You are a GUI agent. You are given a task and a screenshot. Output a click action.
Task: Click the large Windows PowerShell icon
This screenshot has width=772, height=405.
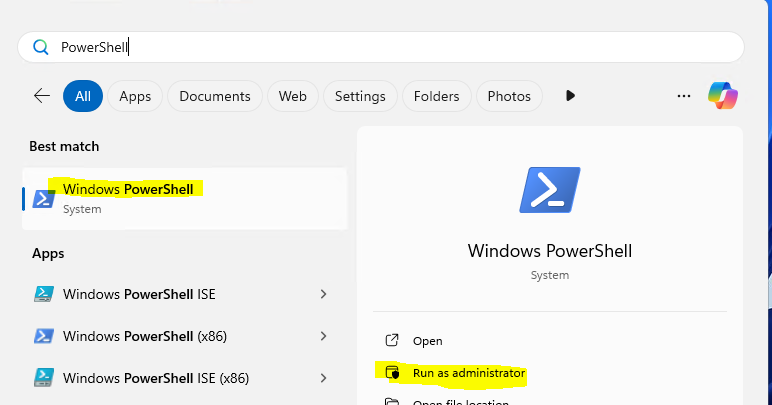(x=549, y=190)
